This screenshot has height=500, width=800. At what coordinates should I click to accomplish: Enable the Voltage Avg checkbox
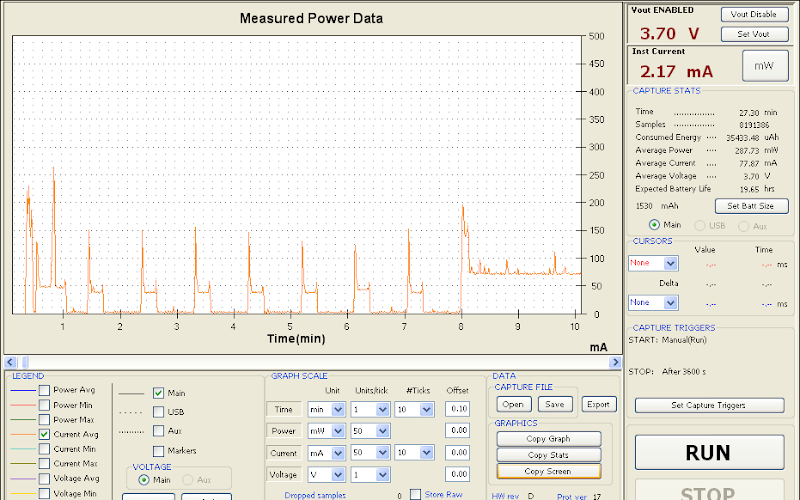tap(44, 479)
